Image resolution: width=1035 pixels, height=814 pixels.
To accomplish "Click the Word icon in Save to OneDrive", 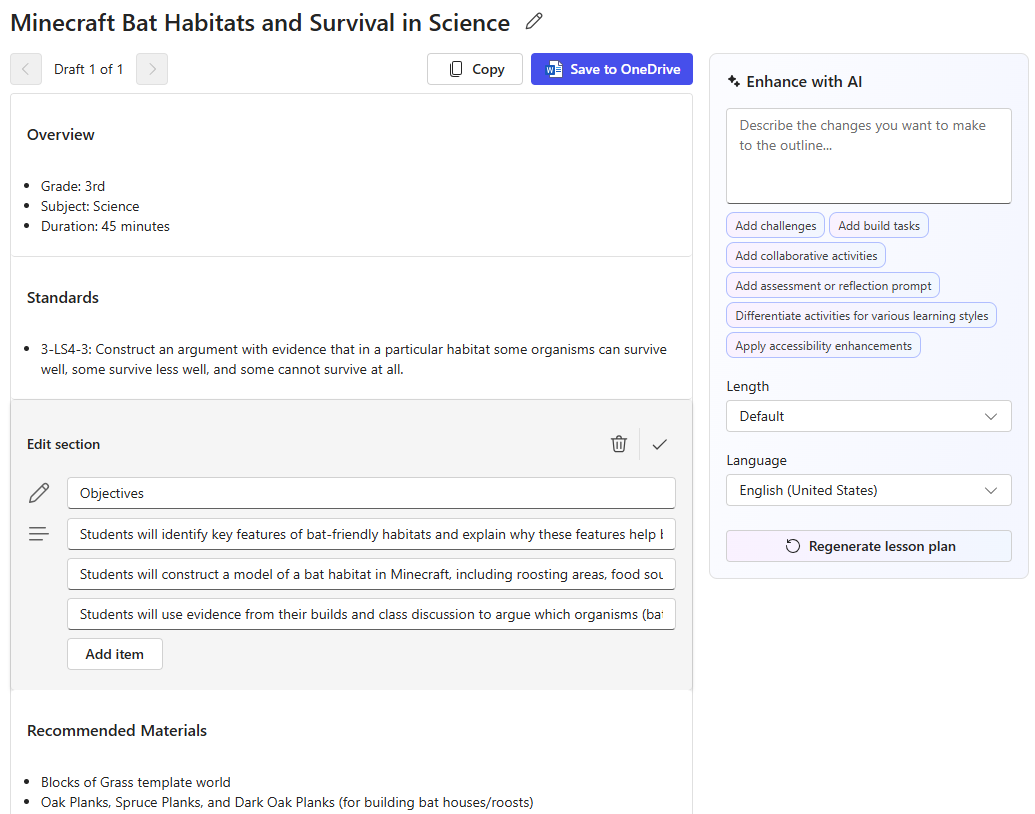I will tap(554, 69).
